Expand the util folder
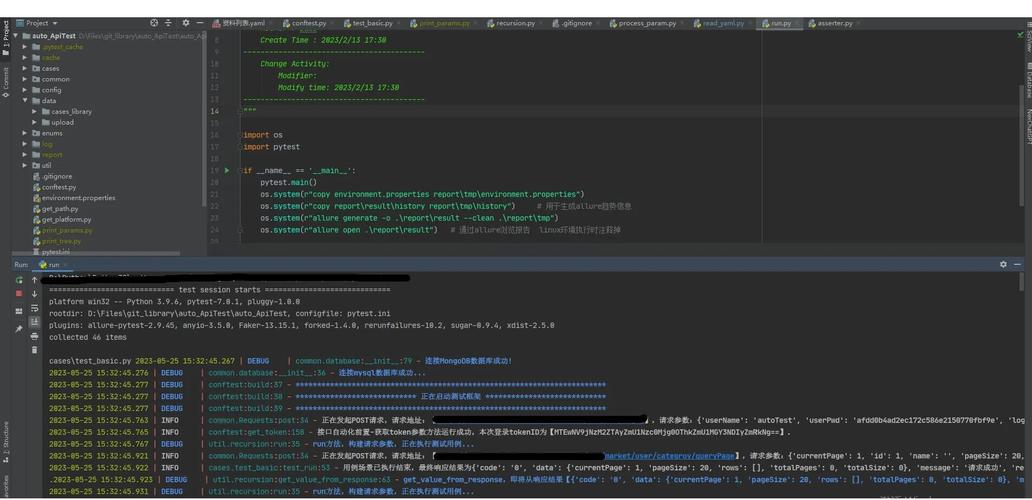Viewport: 1032px width, 500px height. click(25, 165)
